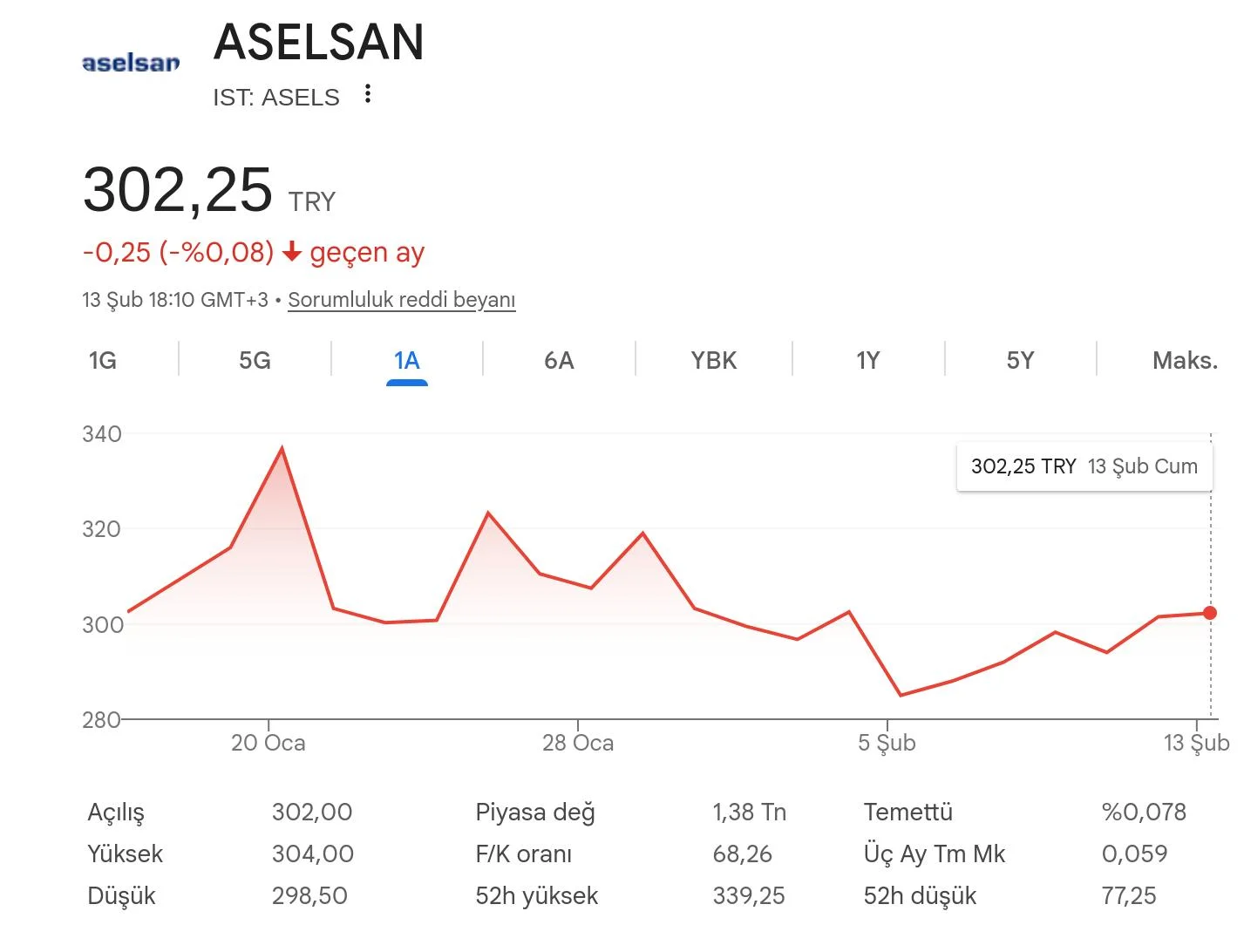Click the 20 Oca axis label
The height and width of the screenshot is (952, 1244).
click(269, 743)
